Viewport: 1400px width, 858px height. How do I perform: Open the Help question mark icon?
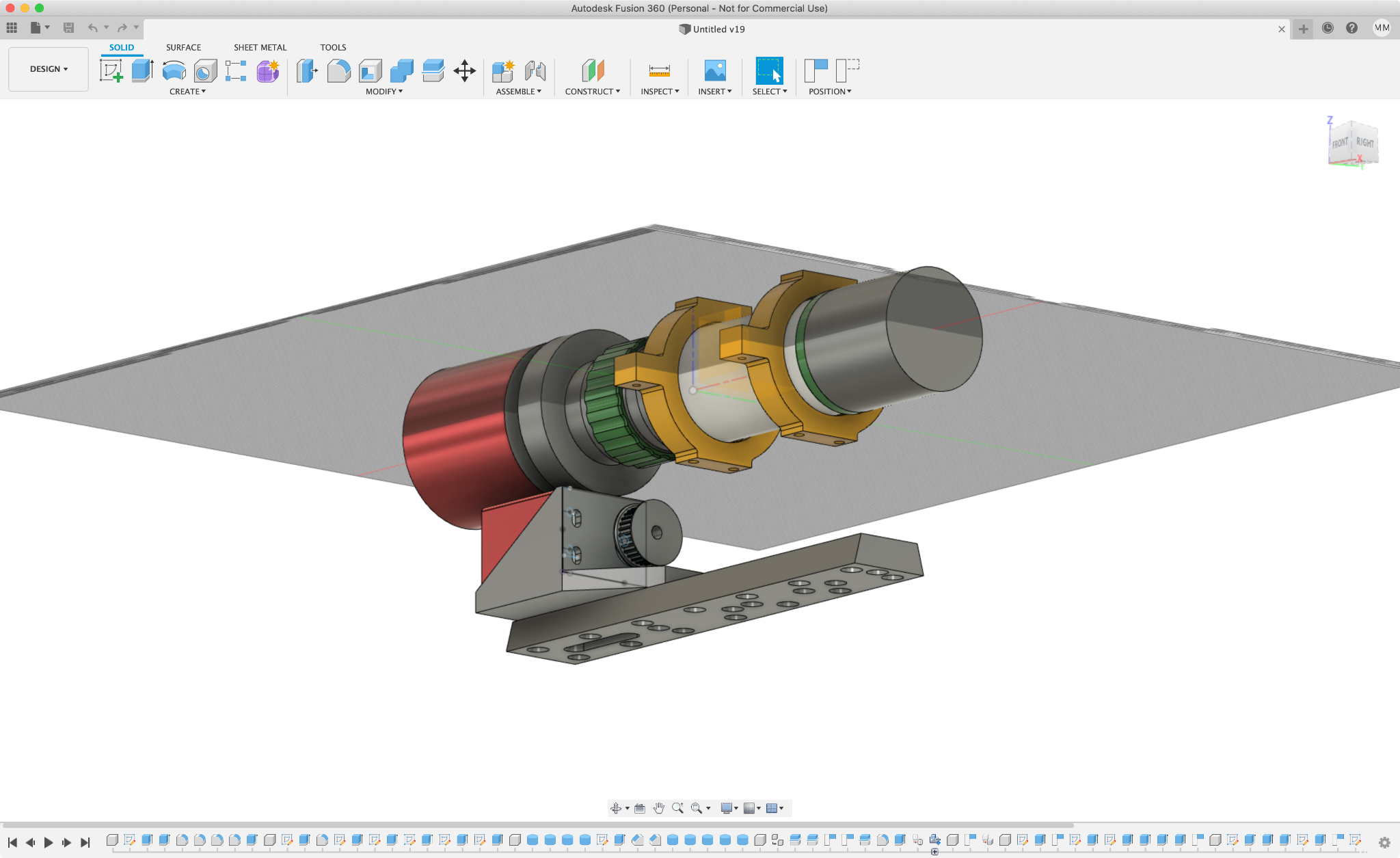coord(1351,28)
